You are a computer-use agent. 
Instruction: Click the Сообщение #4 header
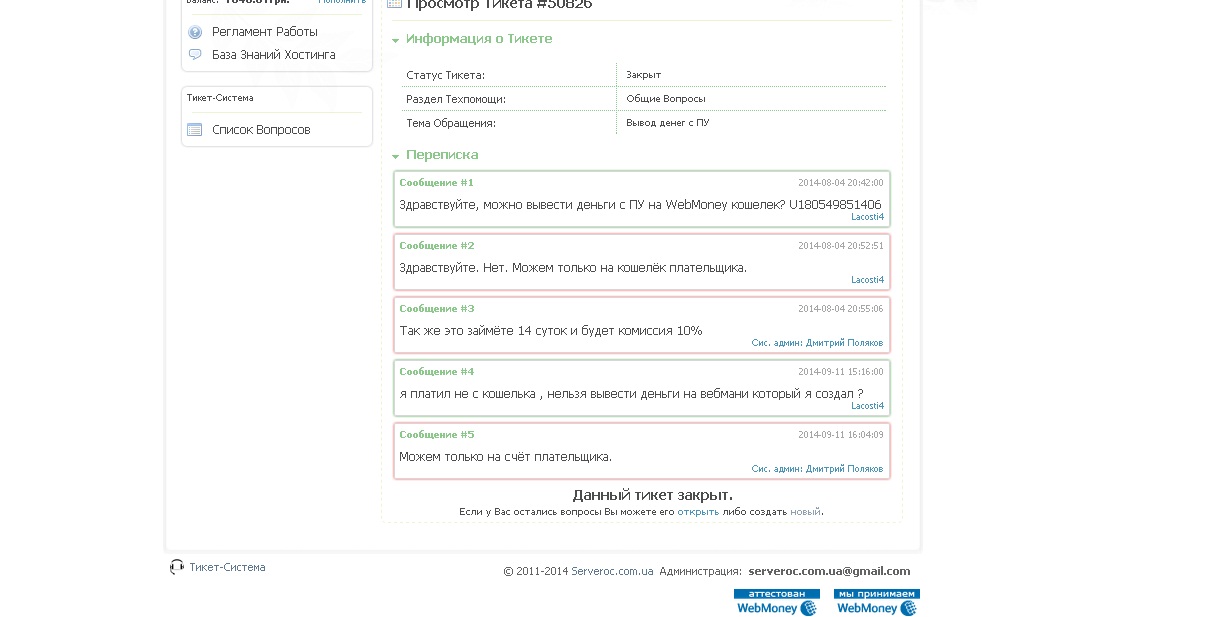coord(436,372)
